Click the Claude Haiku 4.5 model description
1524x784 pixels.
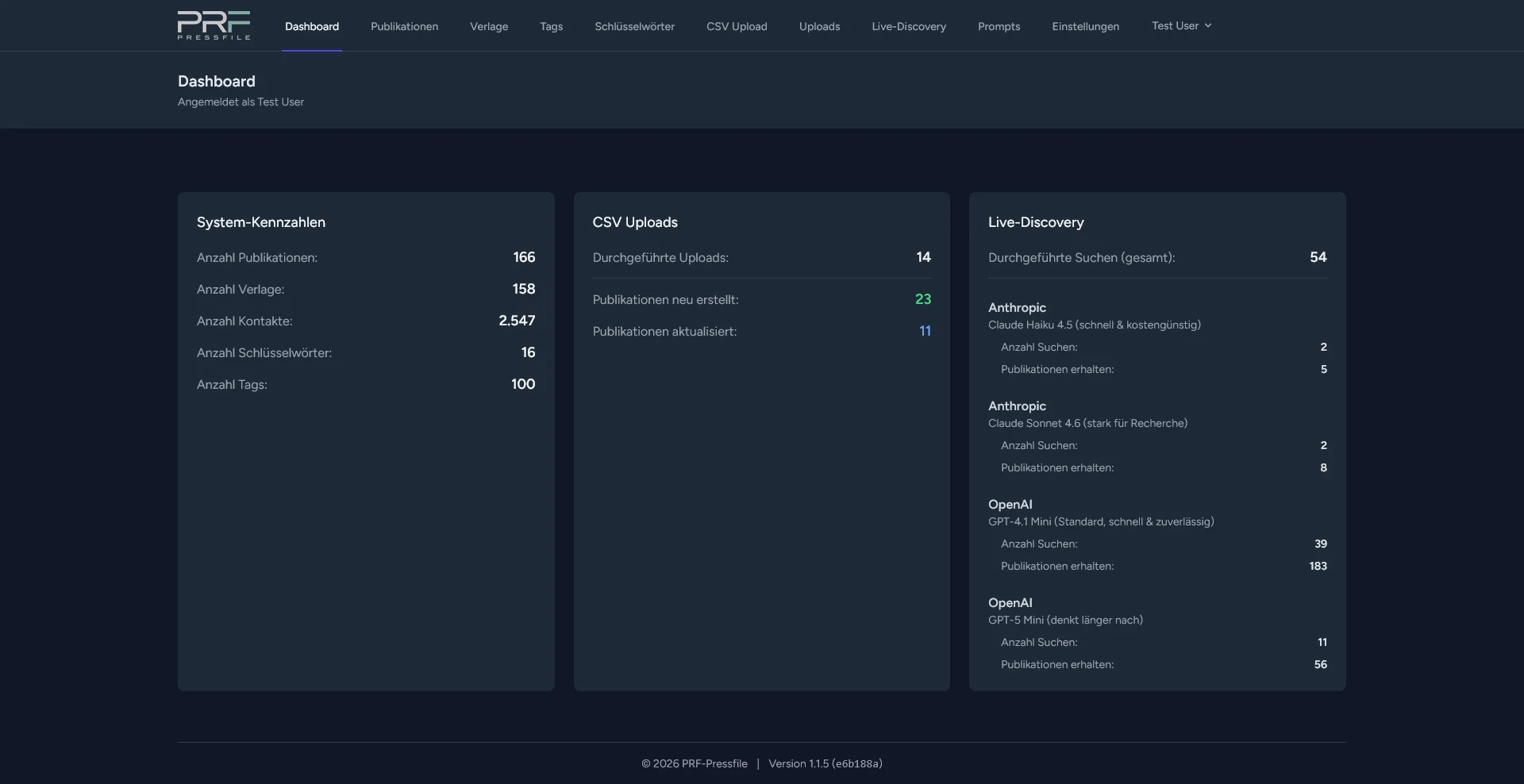point(1095,325)
